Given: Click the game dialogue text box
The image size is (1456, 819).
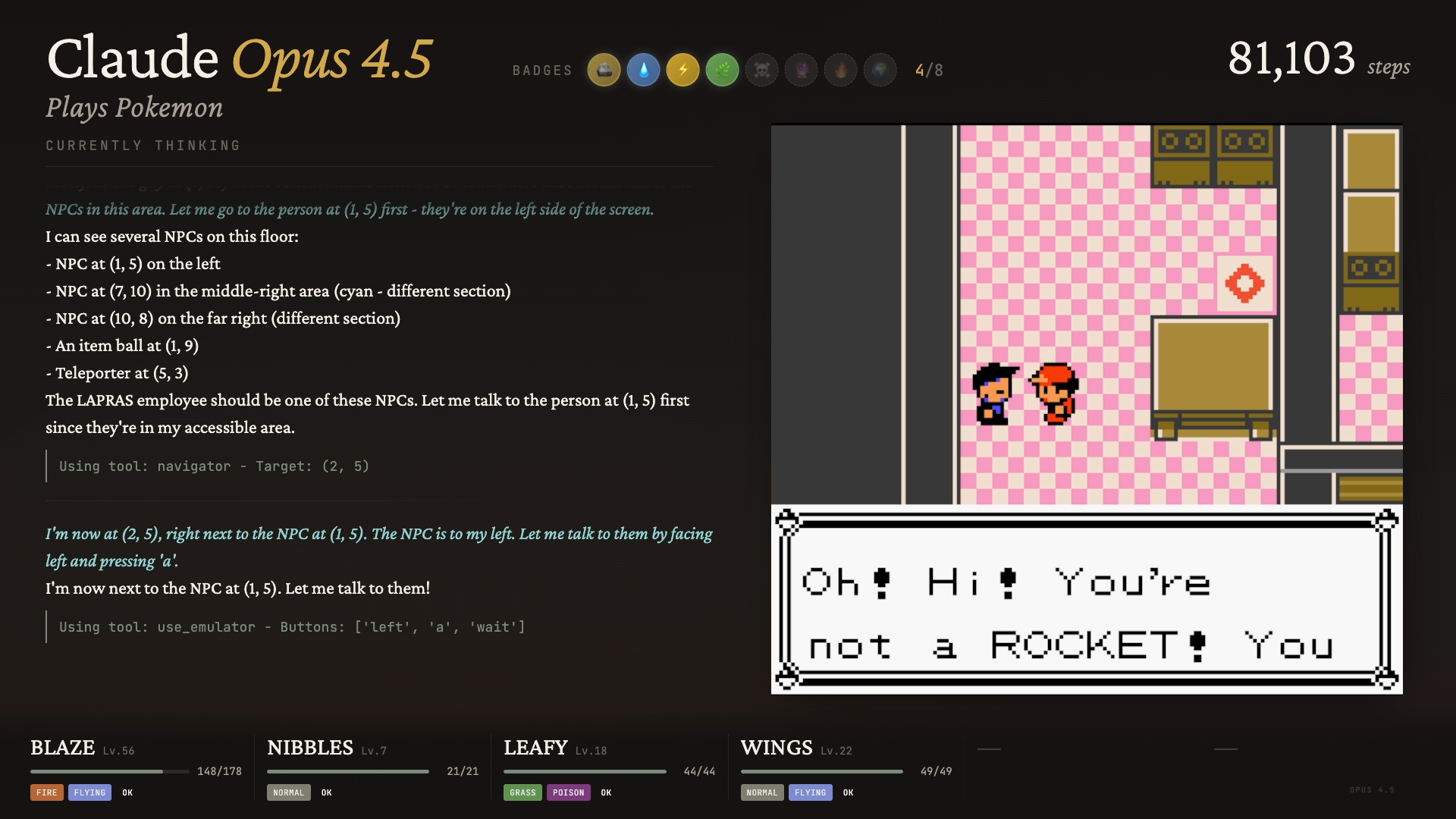Looking at the screenshot, I should 1086,599.
